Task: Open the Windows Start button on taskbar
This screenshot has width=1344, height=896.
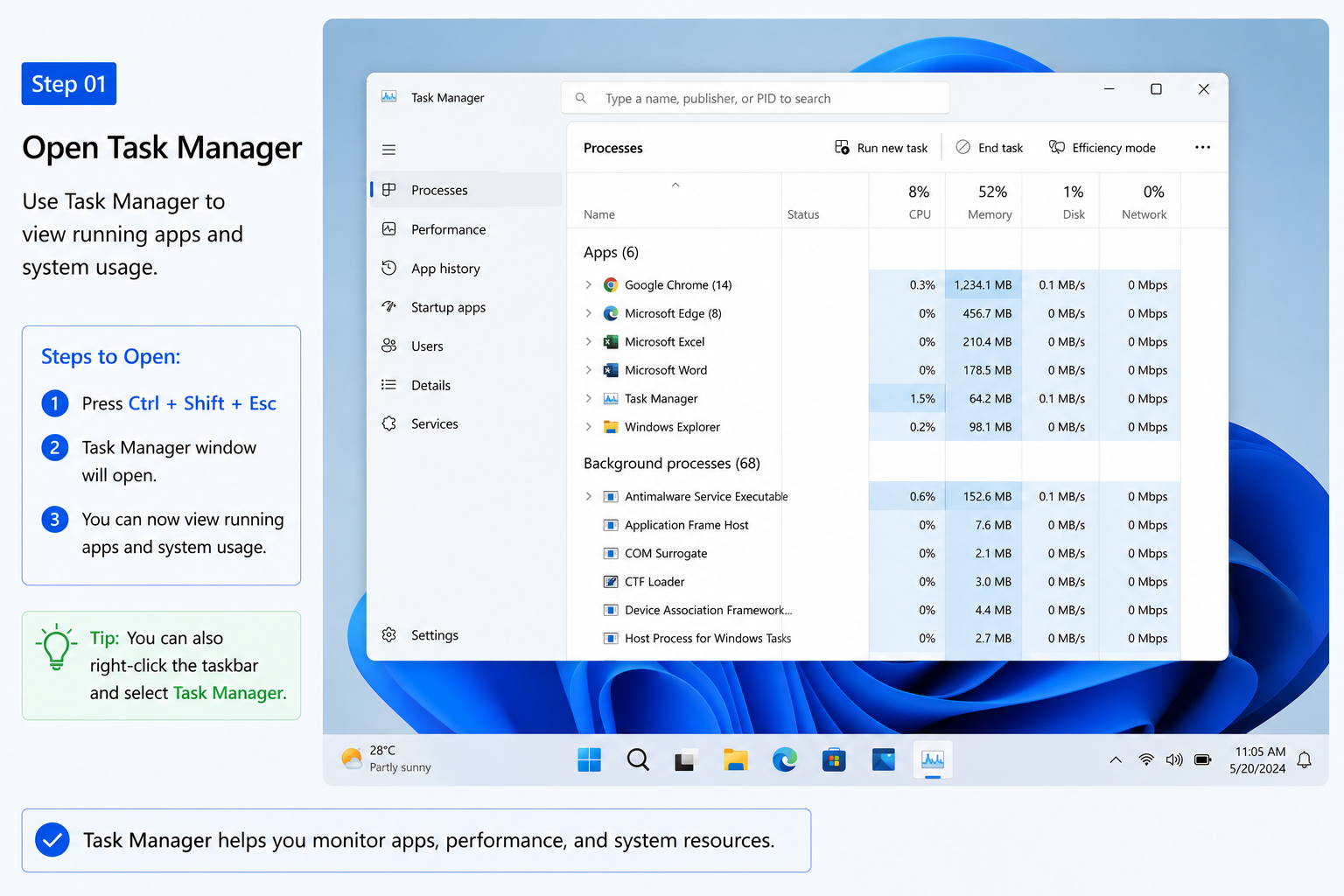Action: coord(589,759)
